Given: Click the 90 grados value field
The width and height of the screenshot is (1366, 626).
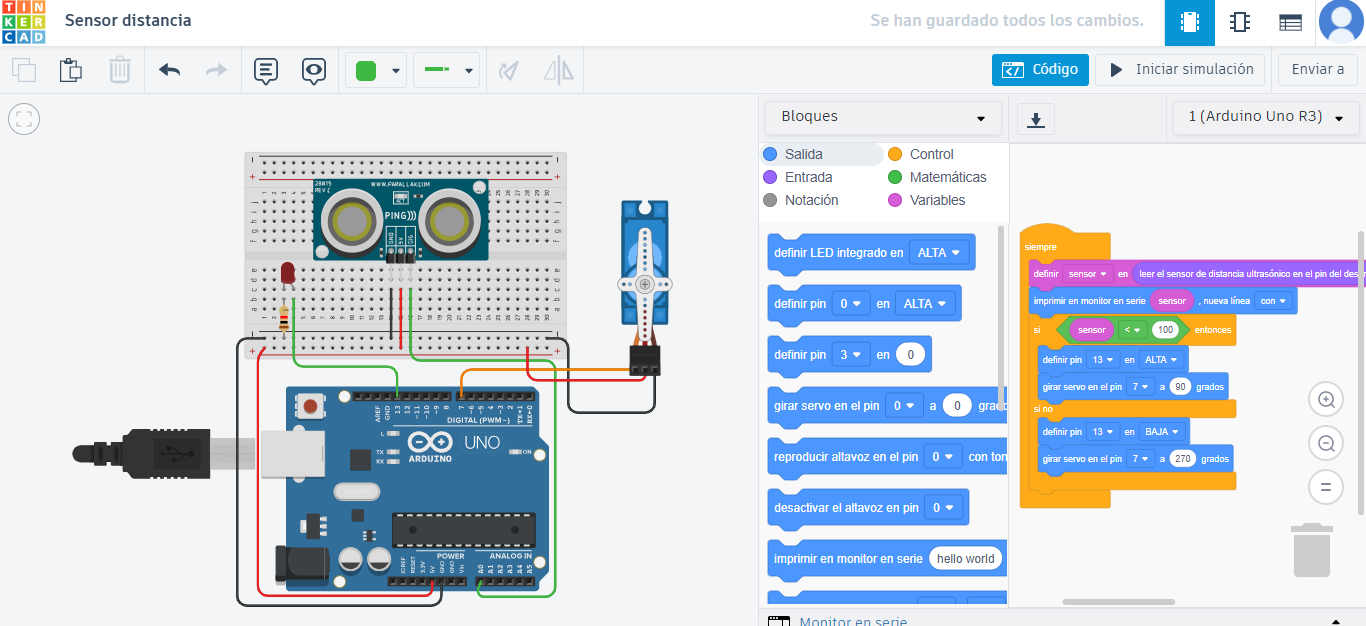Looking at the screenshot, I should (1180, 386).
